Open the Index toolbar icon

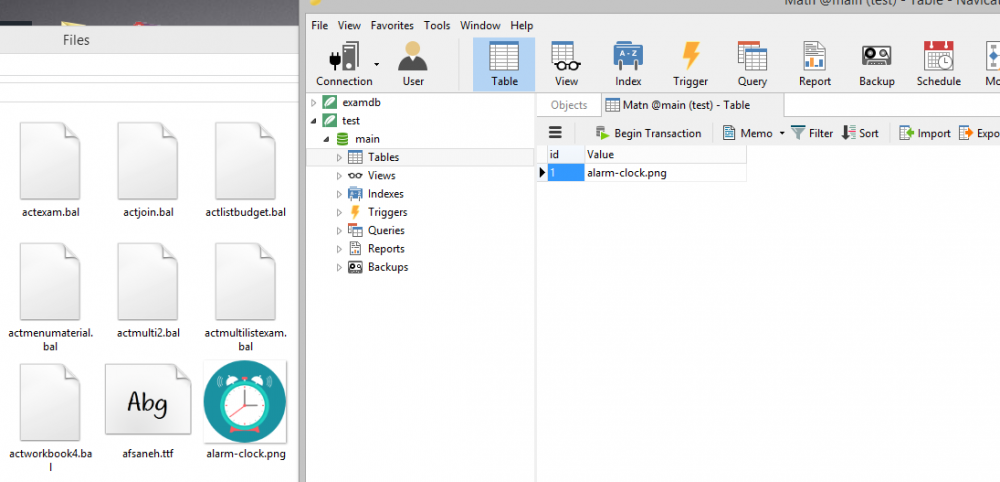628,57
